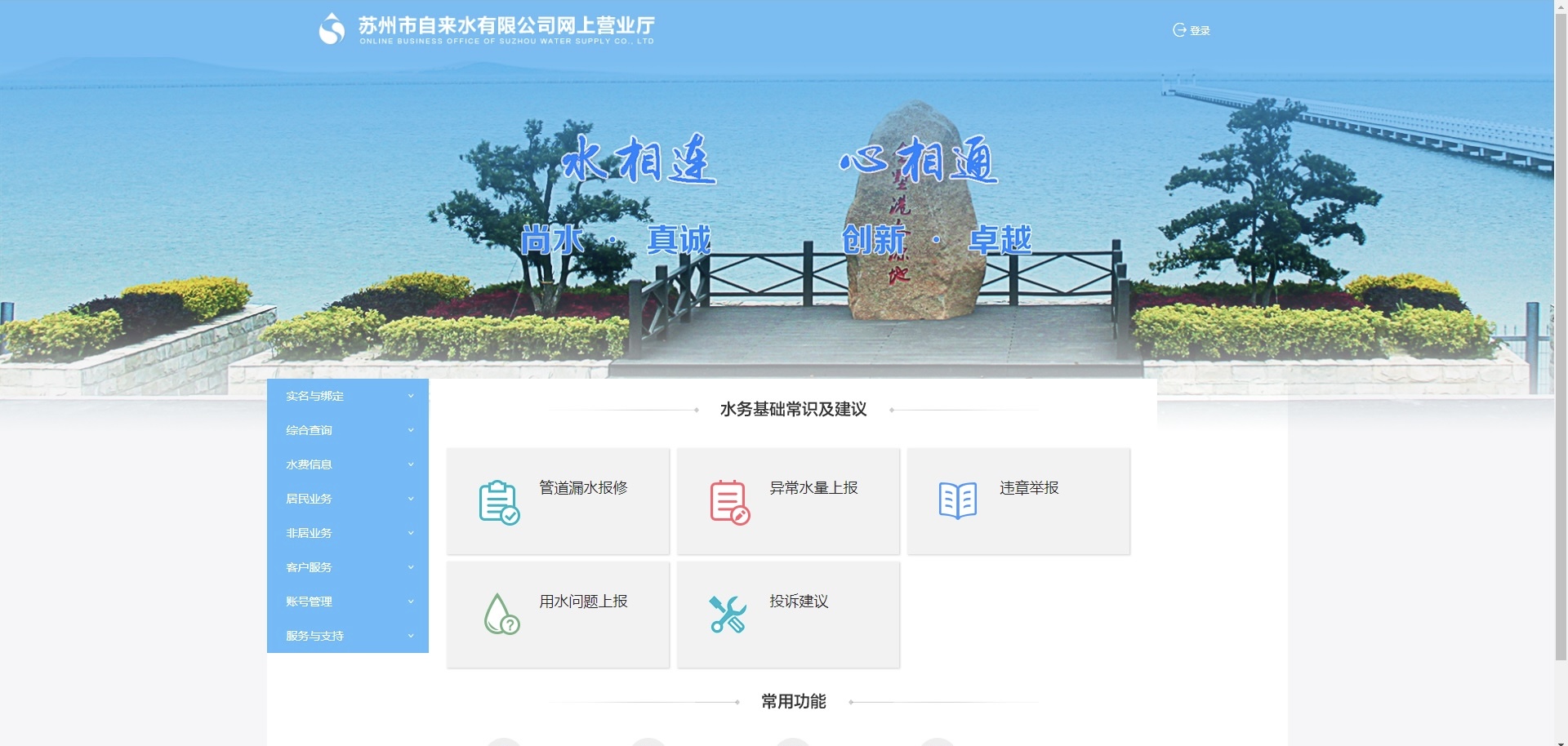Click the red form icon for 异常水量上报
The height and width of the screenshot is (746, 1568).
coord(729,502)
